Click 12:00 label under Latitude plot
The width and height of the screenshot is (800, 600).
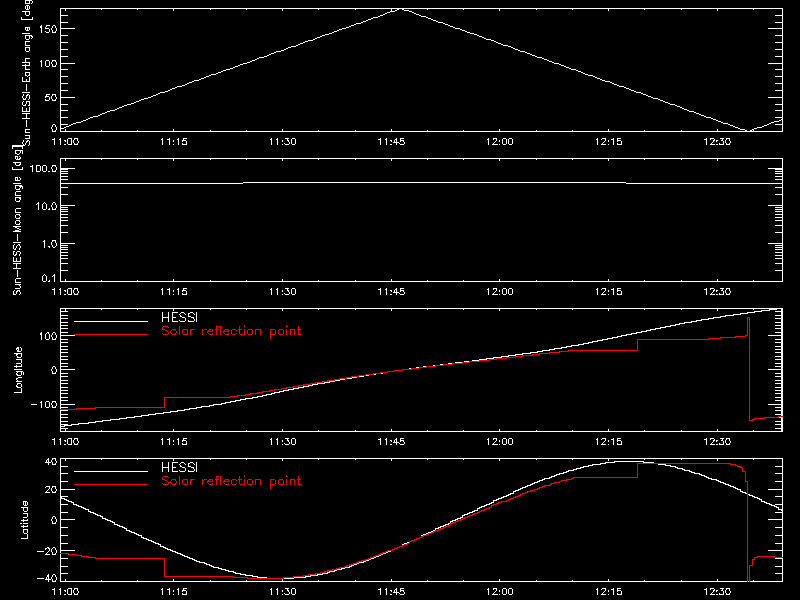point(500,592)
